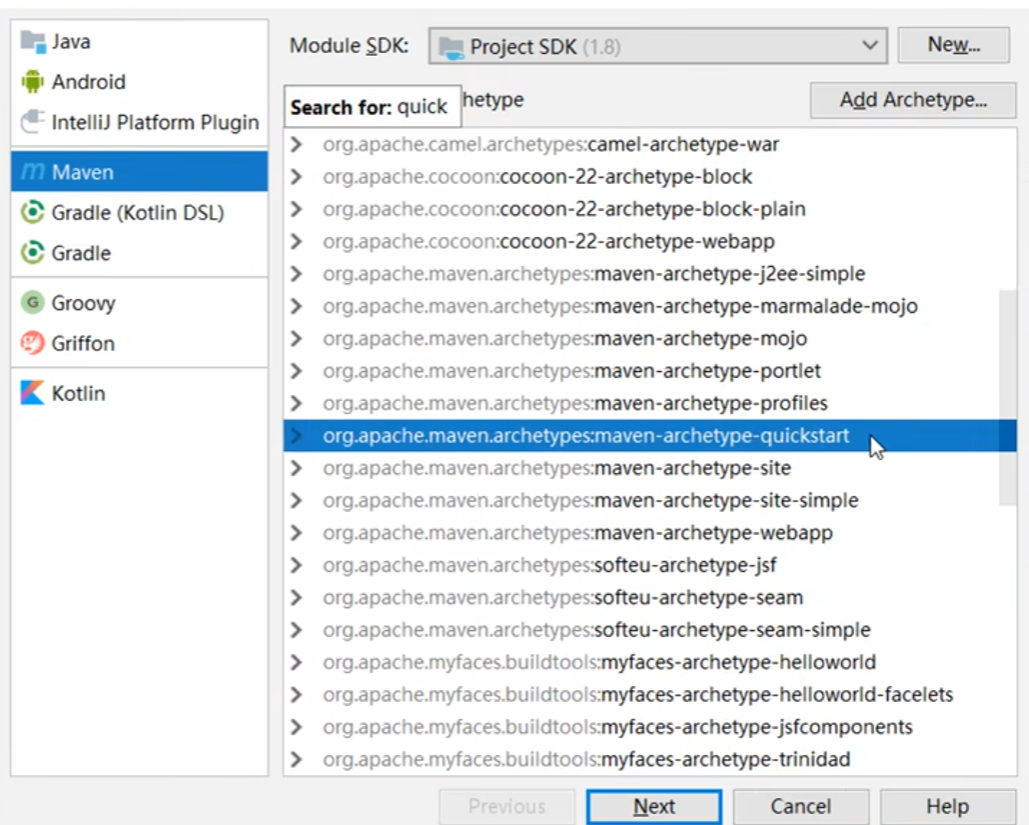Expand myfaces-archetype-jsfcomponents node
This screenshot has width=1029, height=825.
[x=297, y=727]
